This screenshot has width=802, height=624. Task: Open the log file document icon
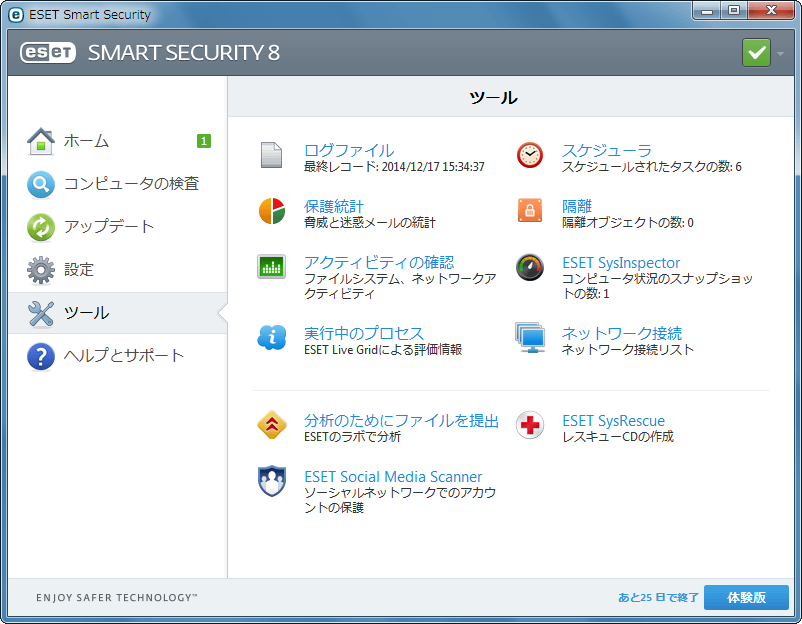click(x=271, y=155)
